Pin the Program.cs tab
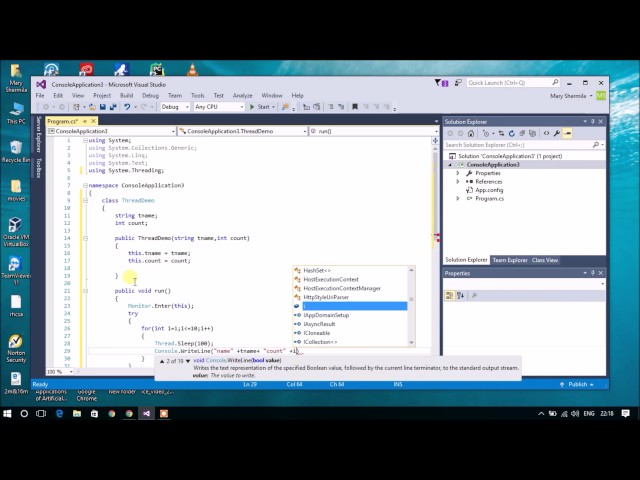The image size is (640, 480). point(85,121)
